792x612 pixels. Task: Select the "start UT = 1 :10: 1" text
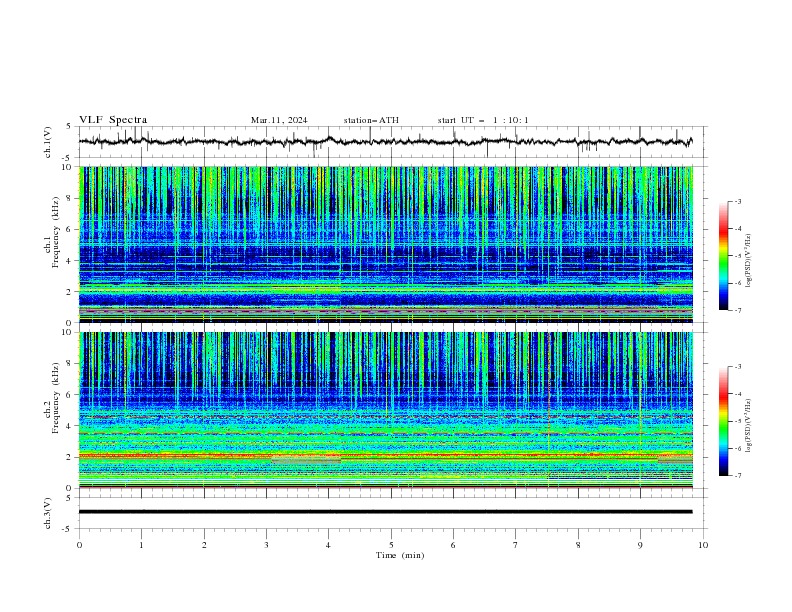(x=483, y=120)
